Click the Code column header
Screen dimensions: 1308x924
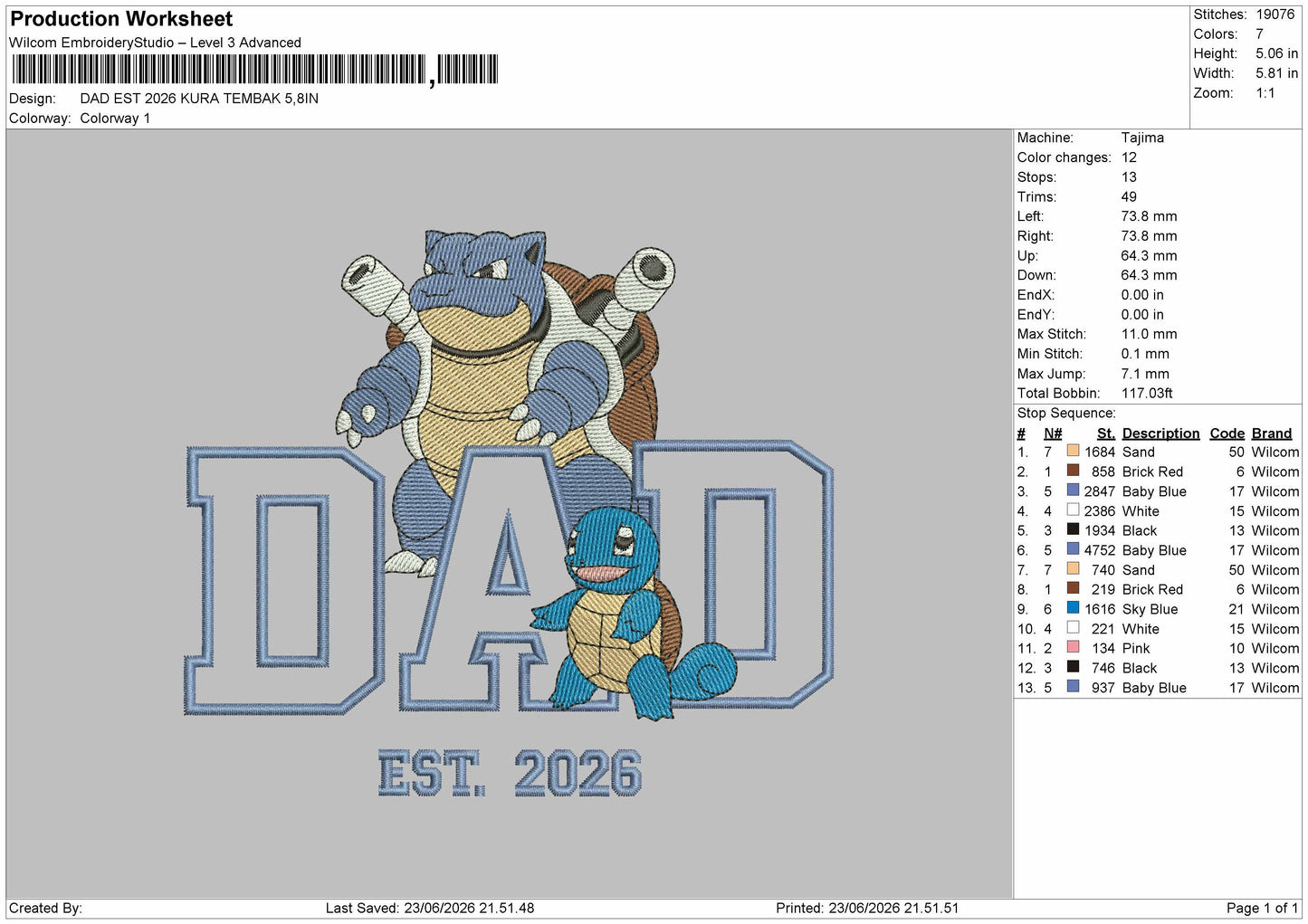[x=1227, y=433]
